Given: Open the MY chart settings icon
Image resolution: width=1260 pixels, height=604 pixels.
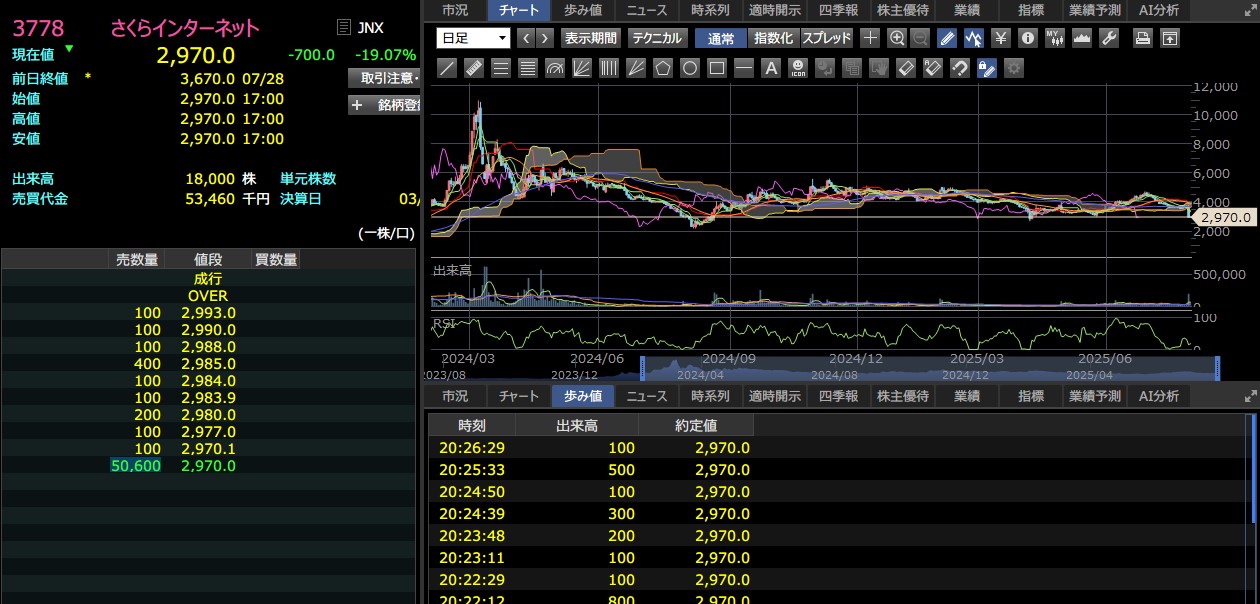Looking at the screenshot, I should (1054, 38).
